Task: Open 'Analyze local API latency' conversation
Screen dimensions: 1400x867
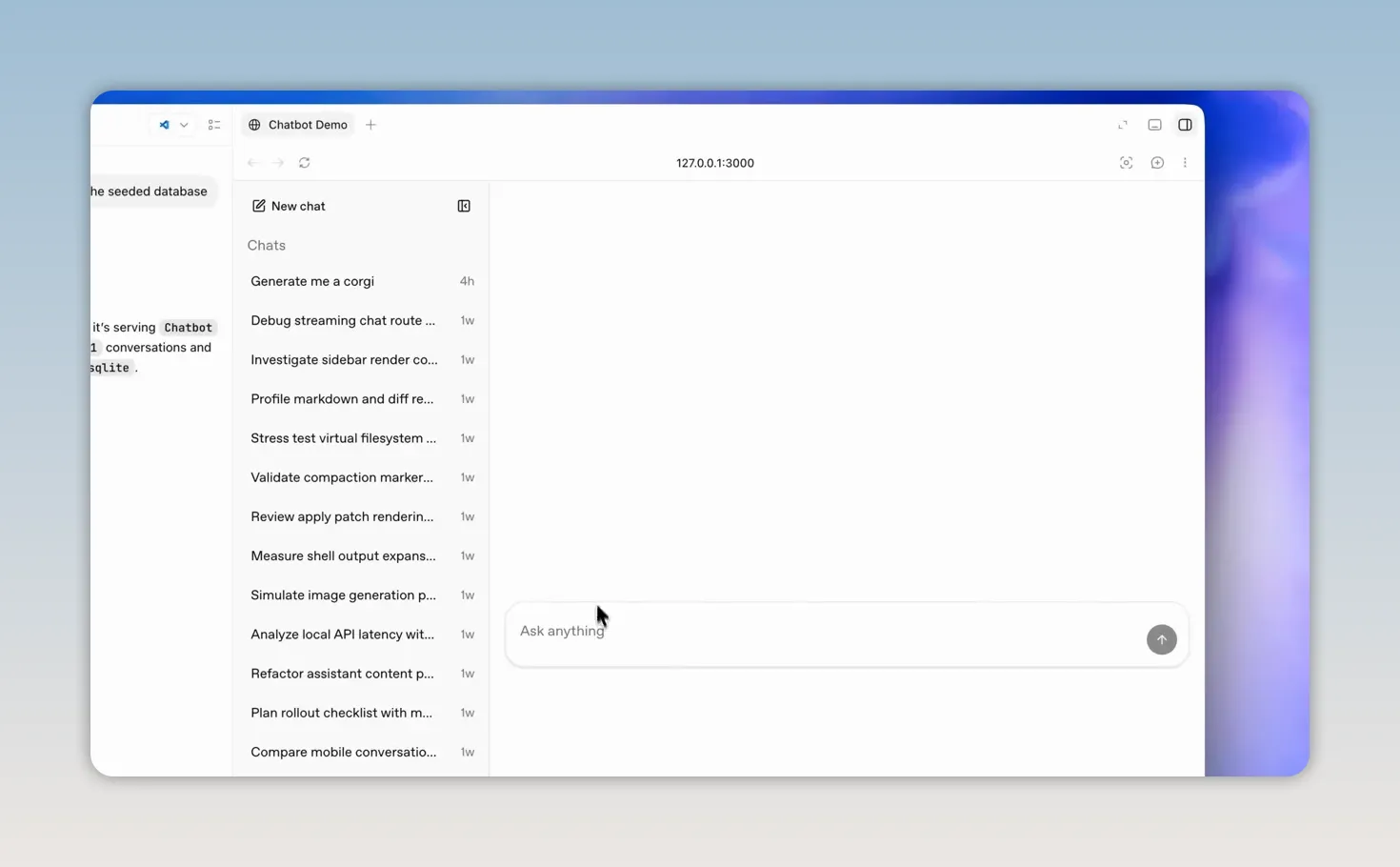Action: pos(362,634)
